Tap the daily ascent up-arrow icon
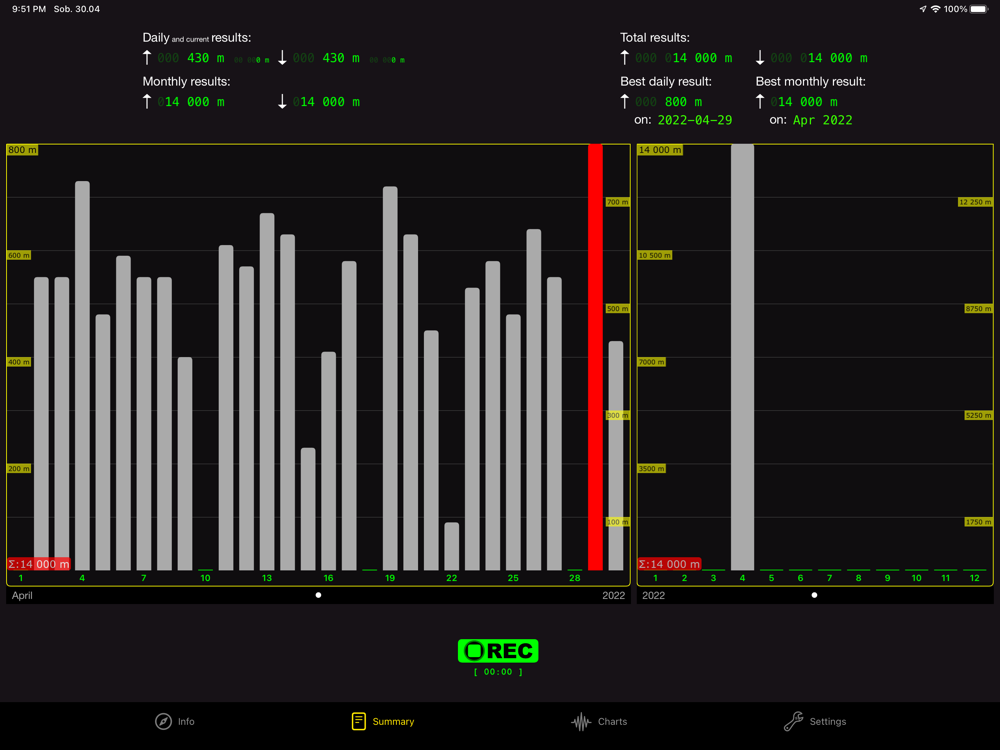Viewport: 1000px width, 750px height. click(x=147, y=57)
